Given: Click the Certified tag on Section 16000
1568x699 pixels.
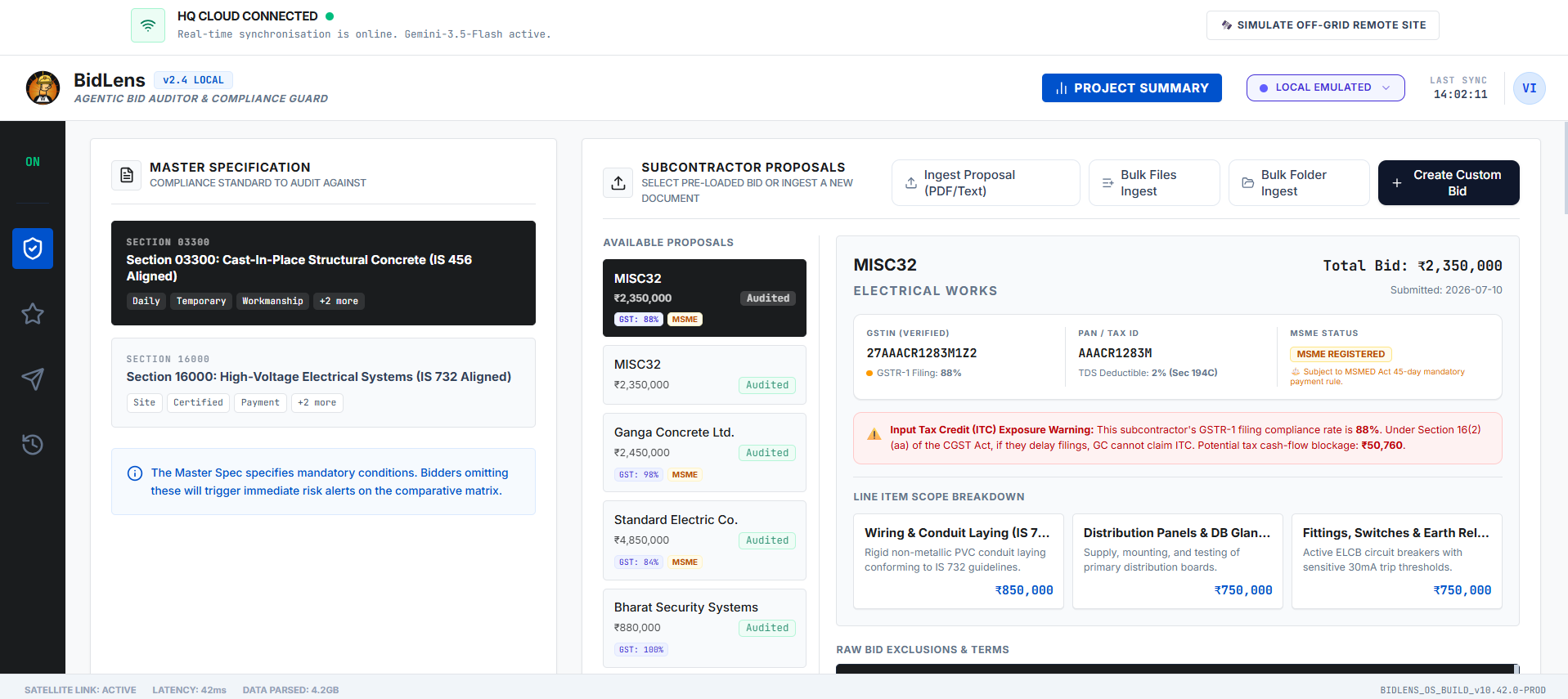Looking at the screenshot, I should tap(198, 402).
